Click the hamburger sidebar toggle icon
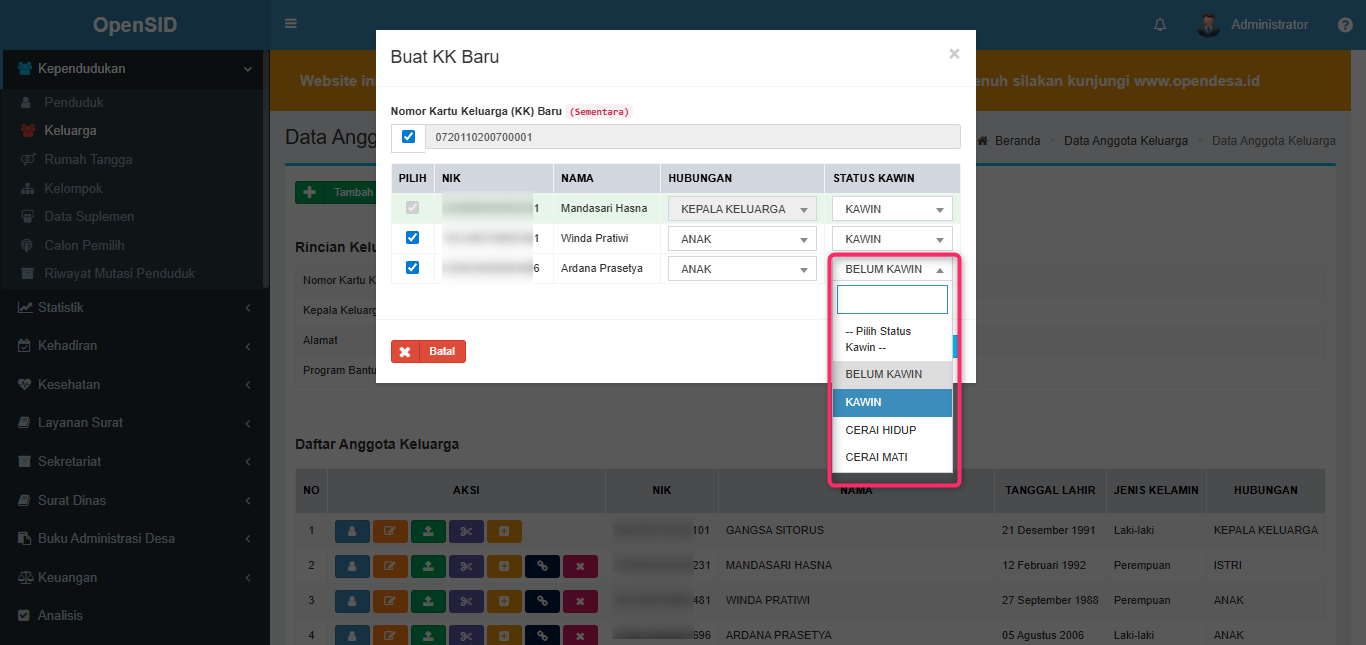The height and width of the screenshot is (645, 1366). [x=291, y=24]
